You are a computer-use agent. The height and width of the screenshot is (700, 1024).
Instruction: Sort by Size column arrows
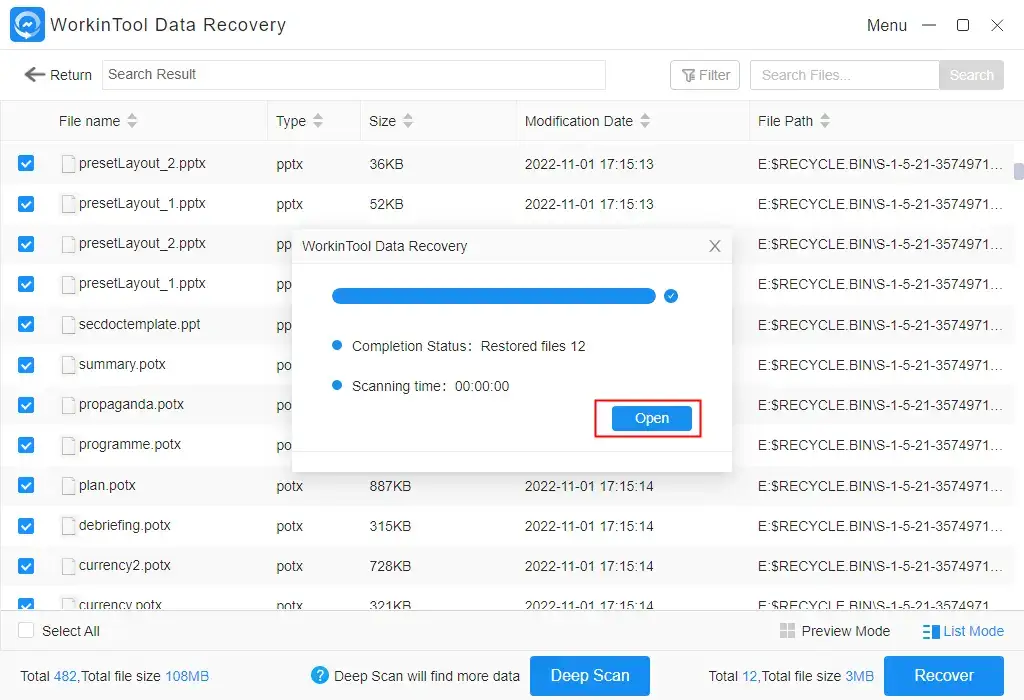[x=408, y=121]
